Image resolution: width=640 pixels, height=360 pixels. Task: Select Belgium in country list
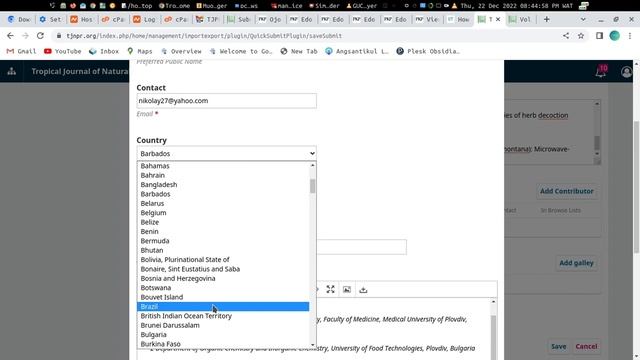[x=223, y=213]
